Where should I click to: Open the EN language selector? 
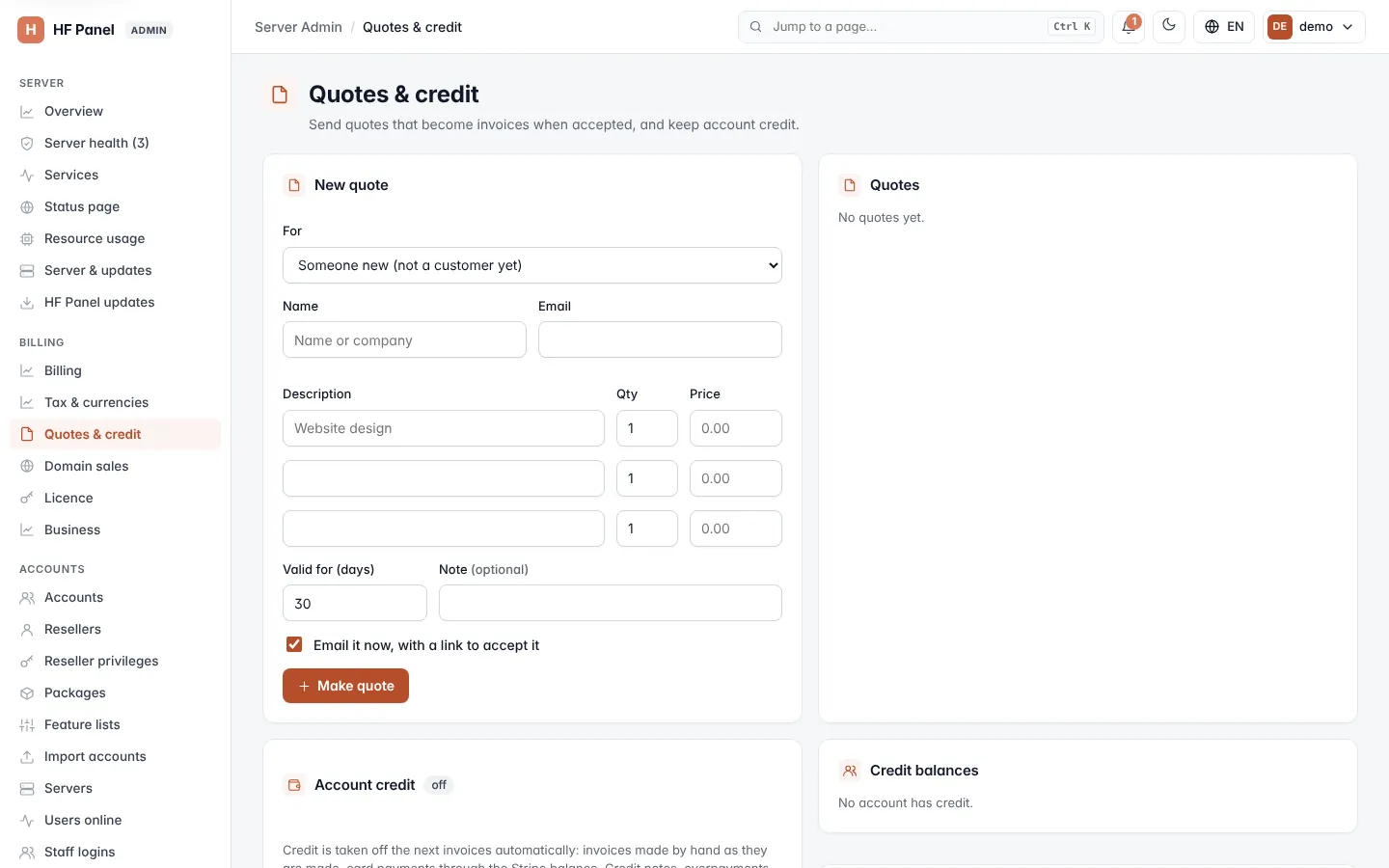(1224, 27)
